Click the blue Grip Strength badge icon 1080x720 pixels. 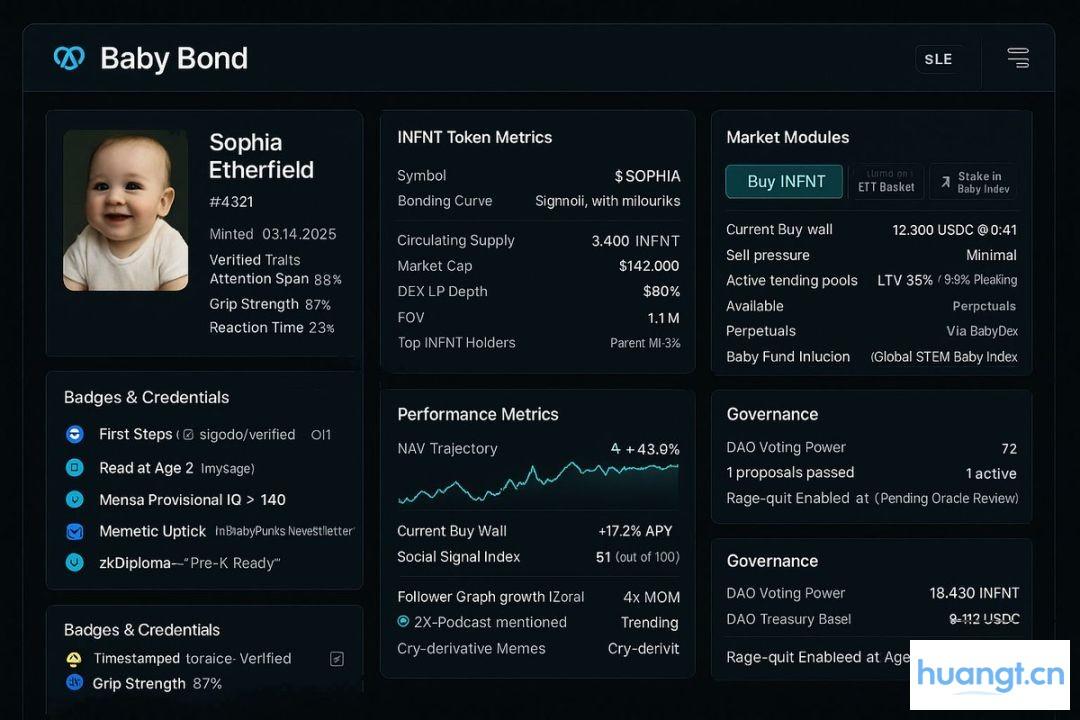coord(74,683)
